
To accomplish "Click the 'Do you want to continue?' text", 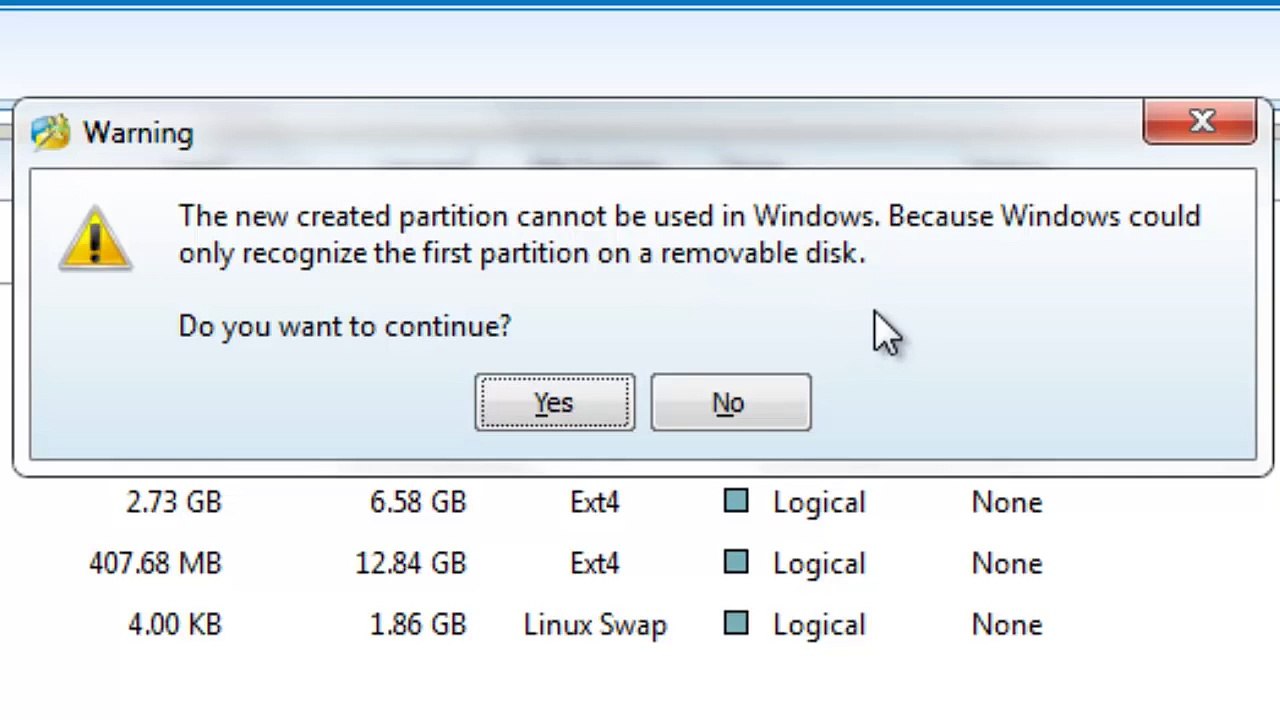I will point(345,326).
